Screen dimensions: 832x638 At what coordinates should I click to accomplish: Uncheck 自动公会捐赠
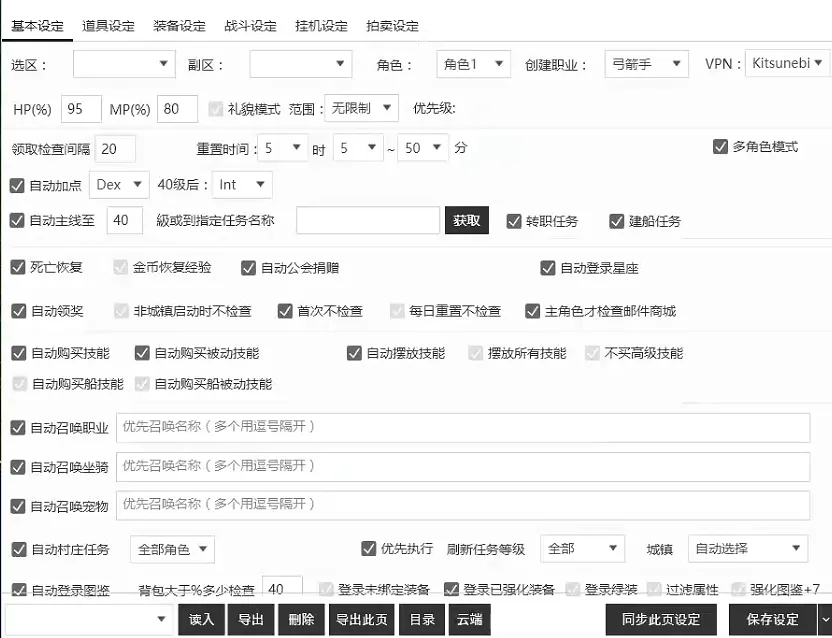pyautogui.click(x=248, y=268)
